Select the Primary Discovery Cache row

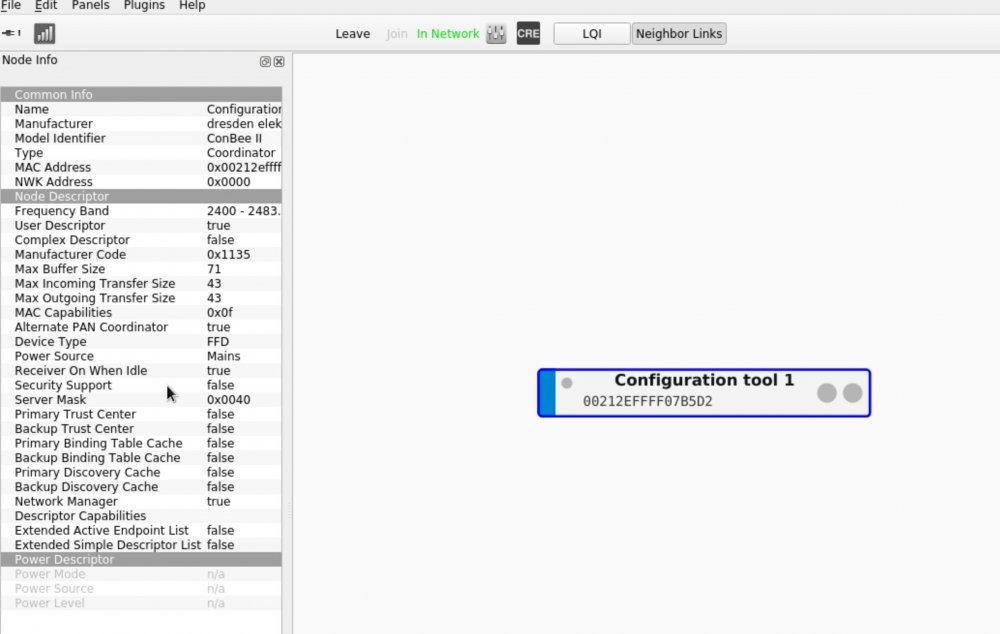click(141, 473)
